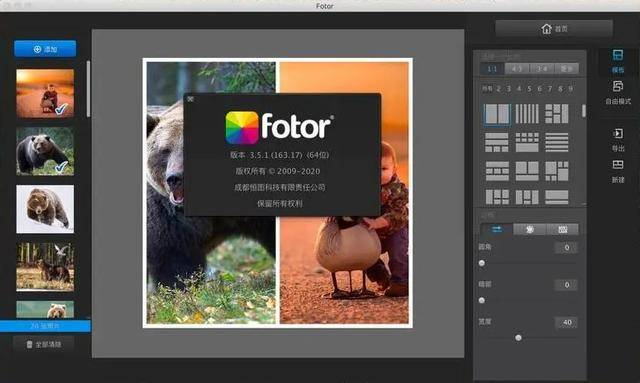The height and width of the screenshot is (383, 640).
Task: Click the bear photo cell in collage
Action: [x=211, y=193]
